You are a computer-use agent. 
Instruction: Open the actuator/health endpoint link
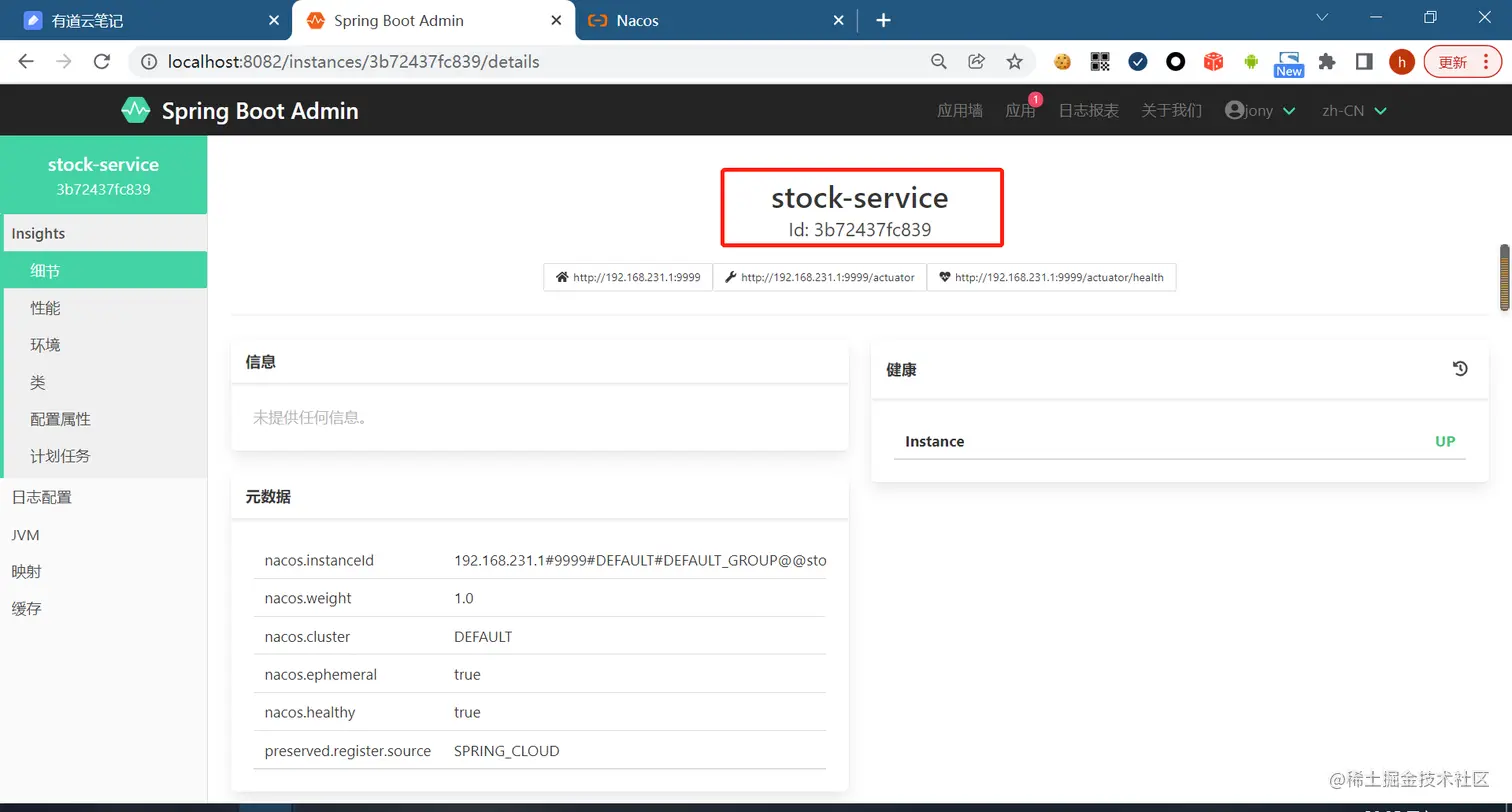[x=1051, y=277]
